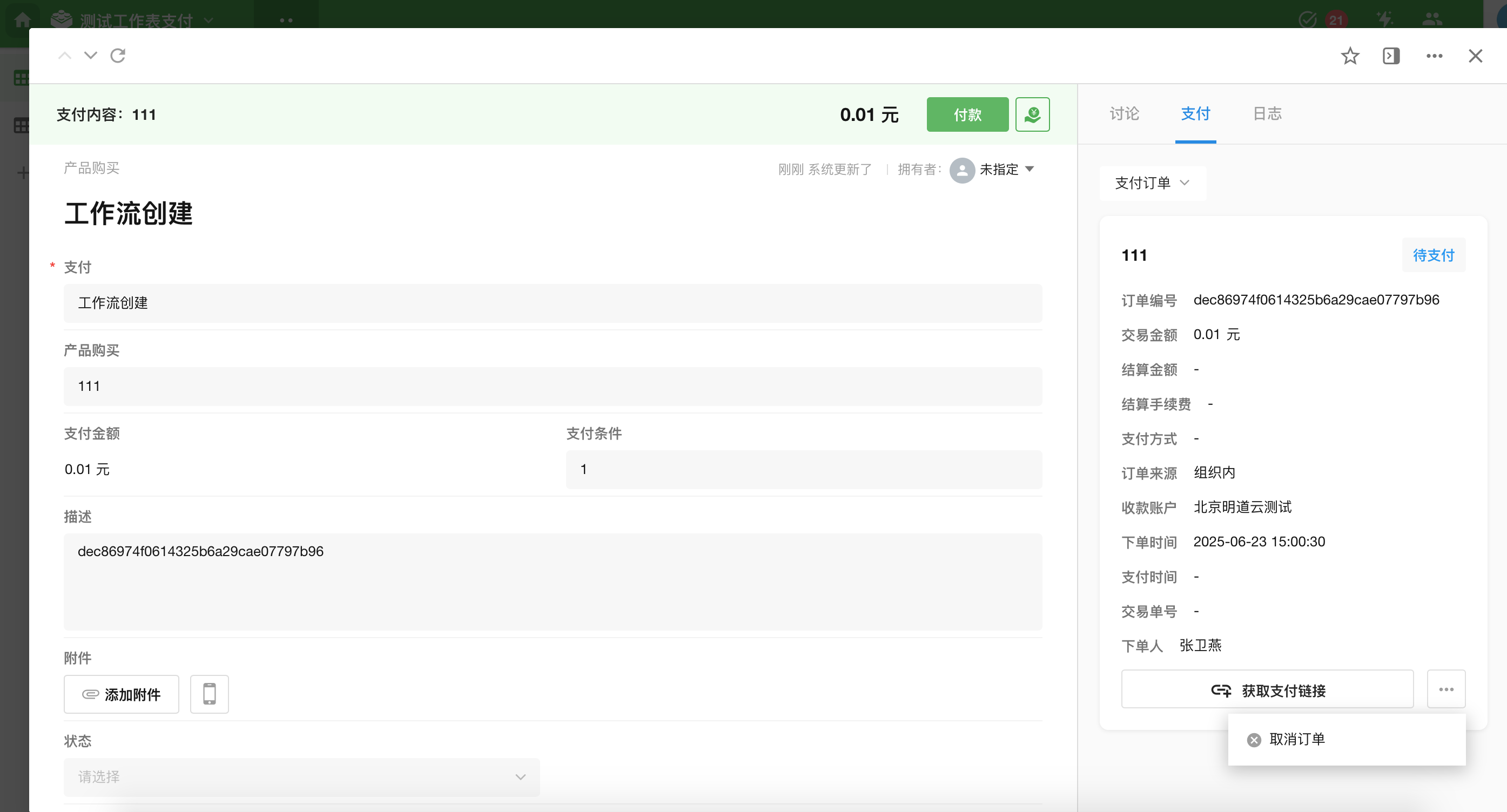Open notifications badge showing 21
This screenshot has width=1507, height=812.
(1336, 20)
